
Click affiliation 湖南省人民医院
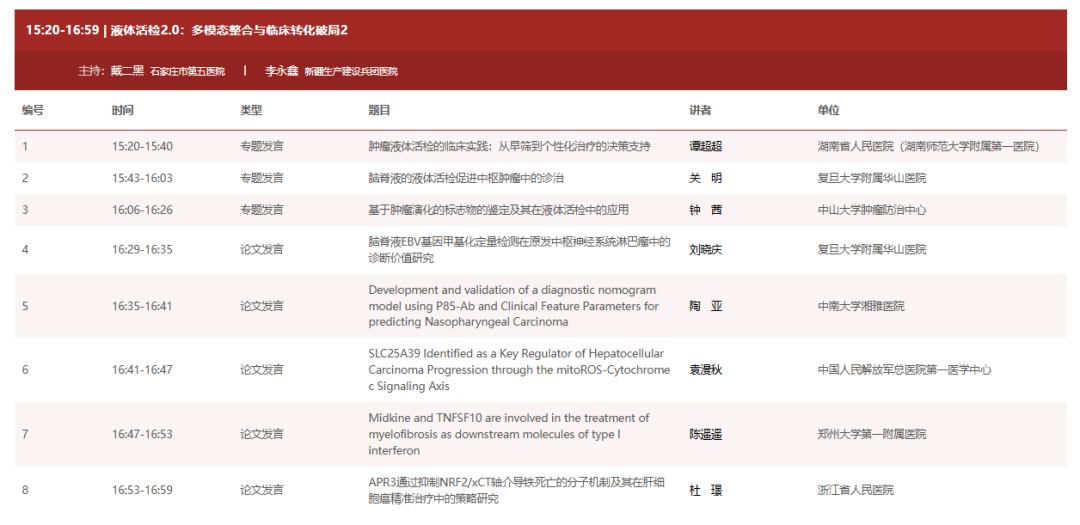(x=928, y=147)
